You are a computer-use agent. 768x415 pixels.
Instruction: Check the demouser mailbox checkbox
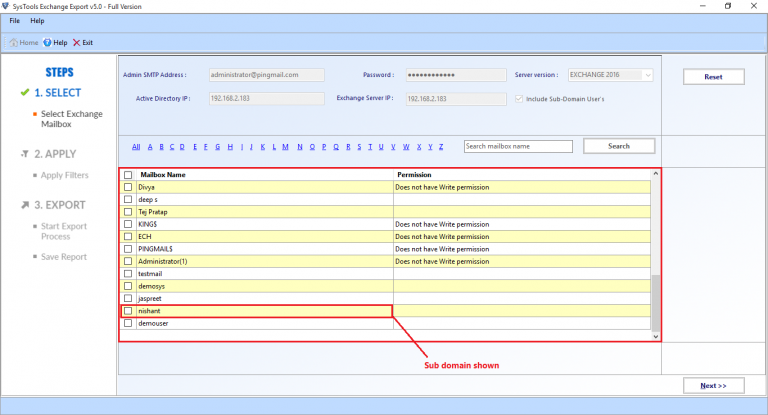[x=128, y=323]
